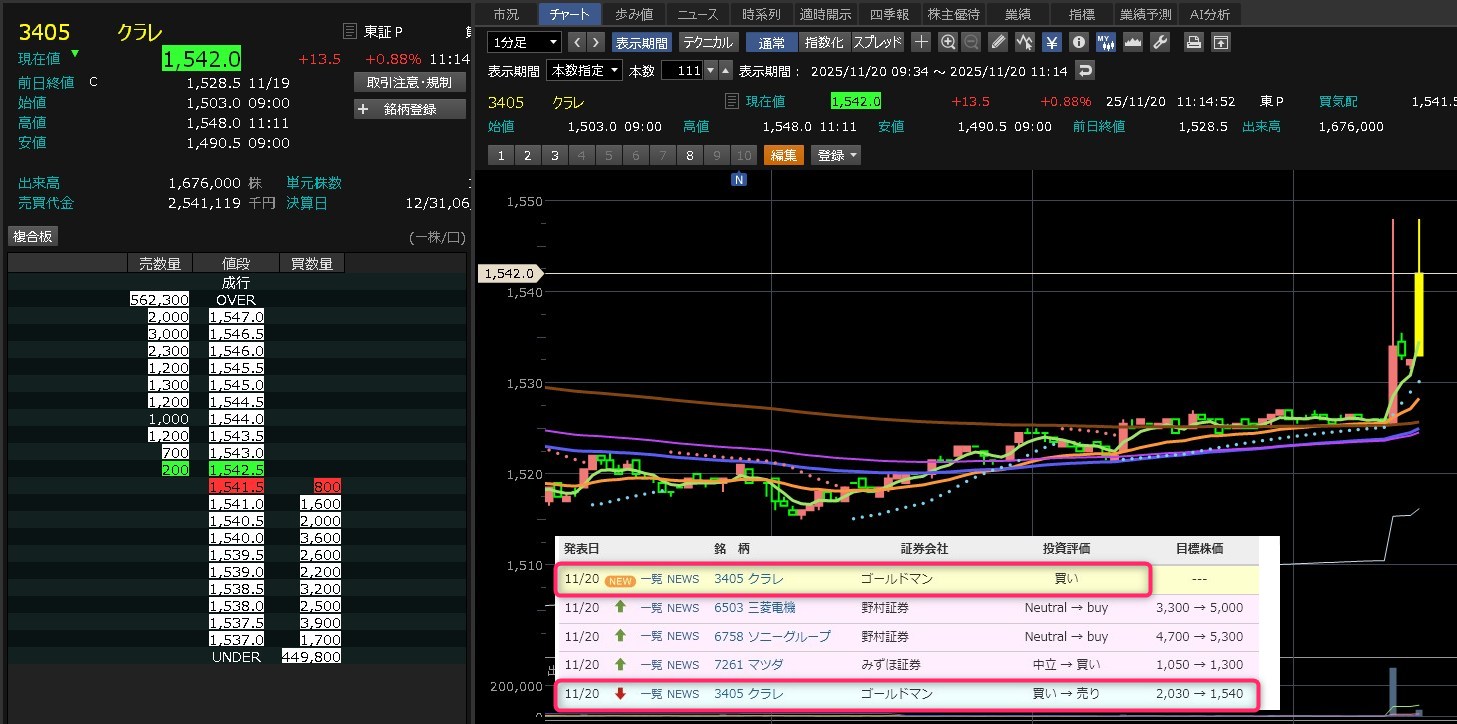Toggle the 指数化 chart mode
Image resolution: width=1457 pixels, height=724 pixels.
pos(824,42)
